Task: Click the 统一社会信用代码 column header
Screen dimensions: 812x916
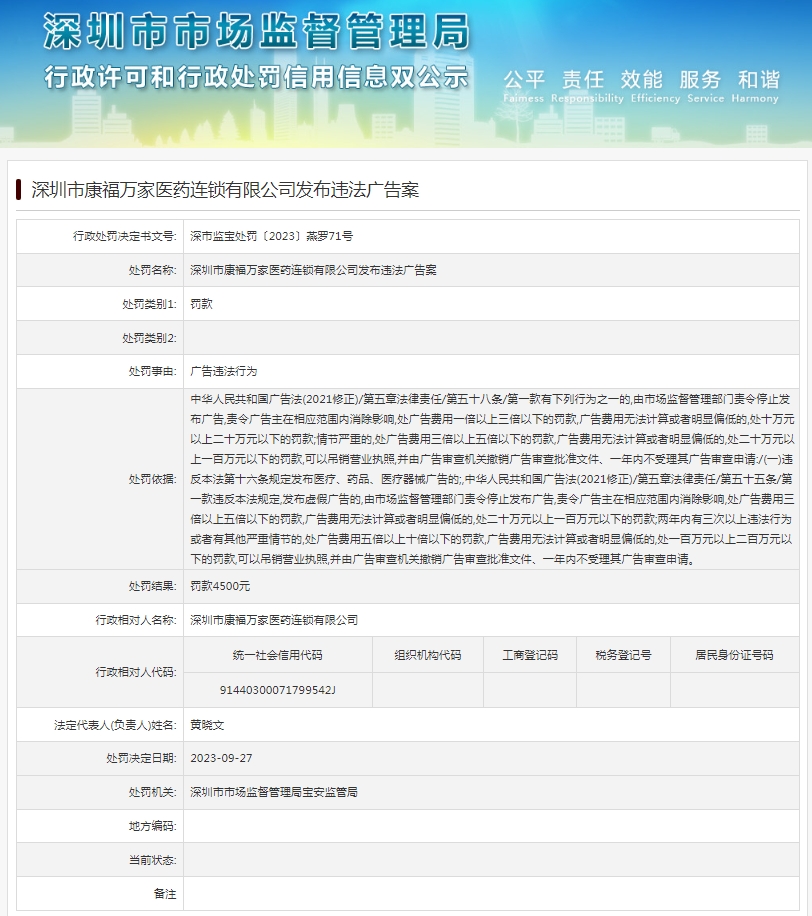Action: (277, 655)
